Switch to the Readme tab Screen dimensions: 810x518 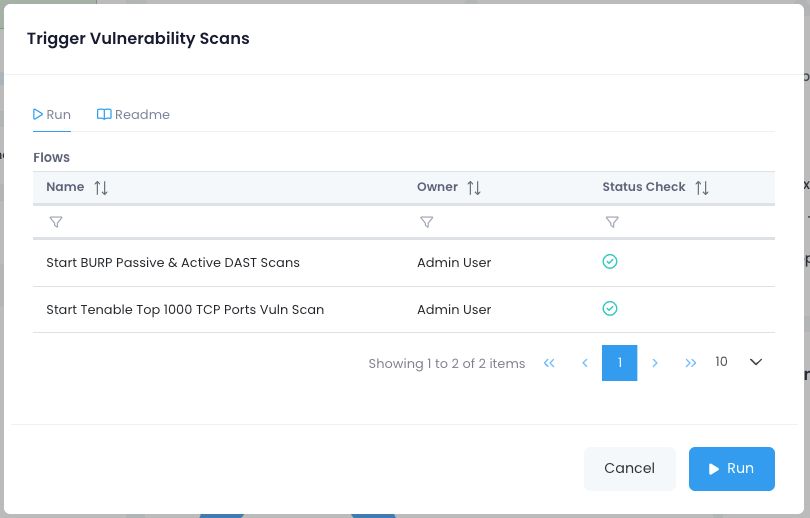click(x=133, y=115)
